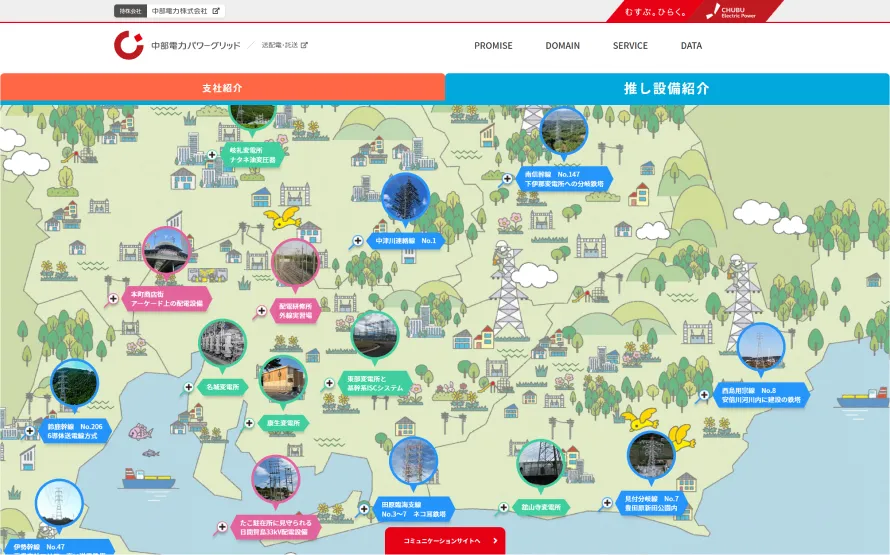Image resolution: width=890 pixels, height=555 pixels.
Task: Open the SERVICE menu
Action: [630, 46]
